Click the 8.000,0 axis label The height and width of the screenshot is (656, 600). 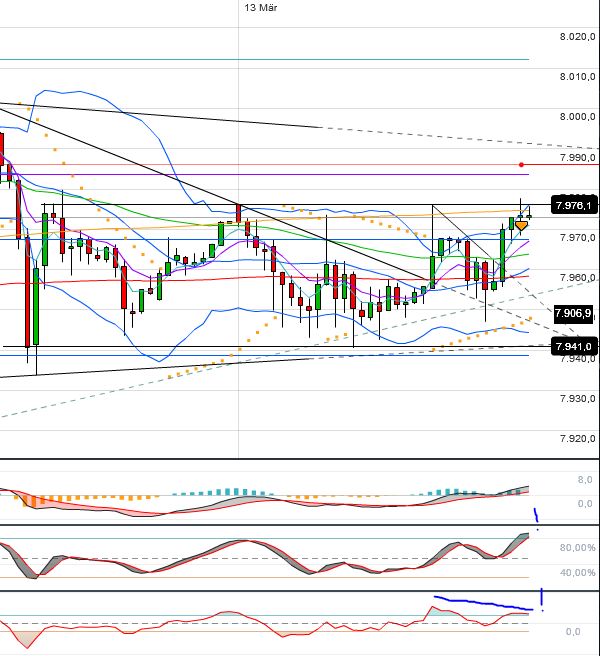click(x=577, y=117)
